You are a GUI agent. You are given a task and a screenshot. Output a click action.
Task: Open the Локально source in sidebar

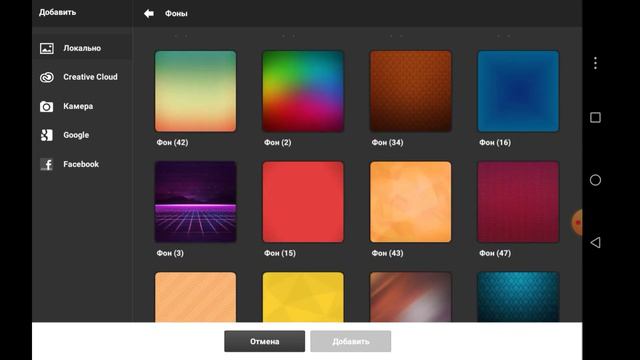coord(82,48)
